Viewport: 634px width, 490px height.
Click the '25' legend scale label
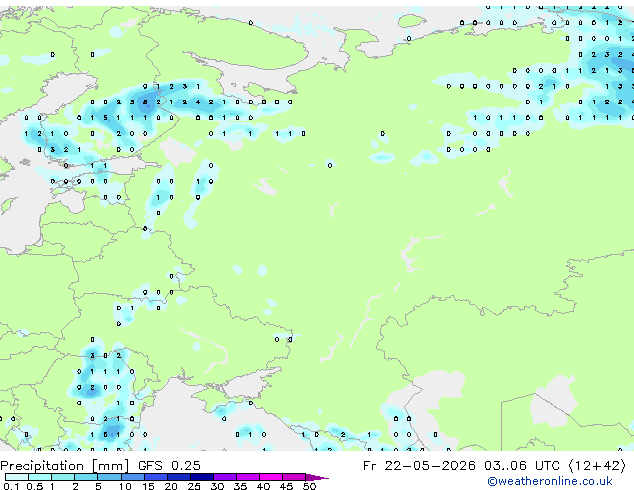[x=194, y=486]
